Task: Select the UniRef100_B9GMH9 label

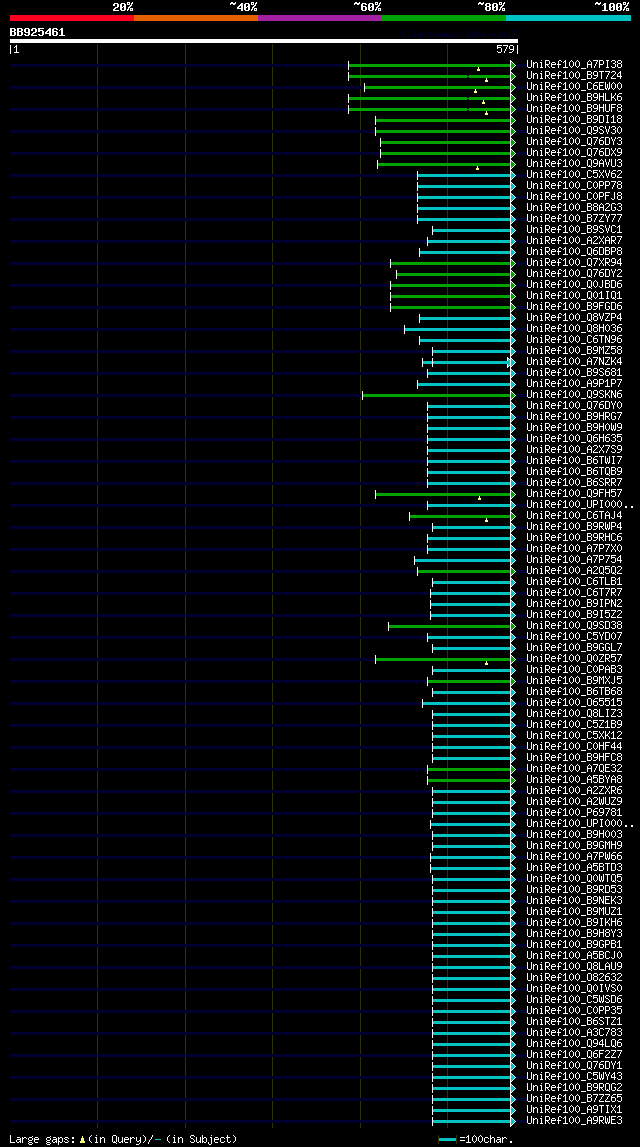Action: click(574, 846)
